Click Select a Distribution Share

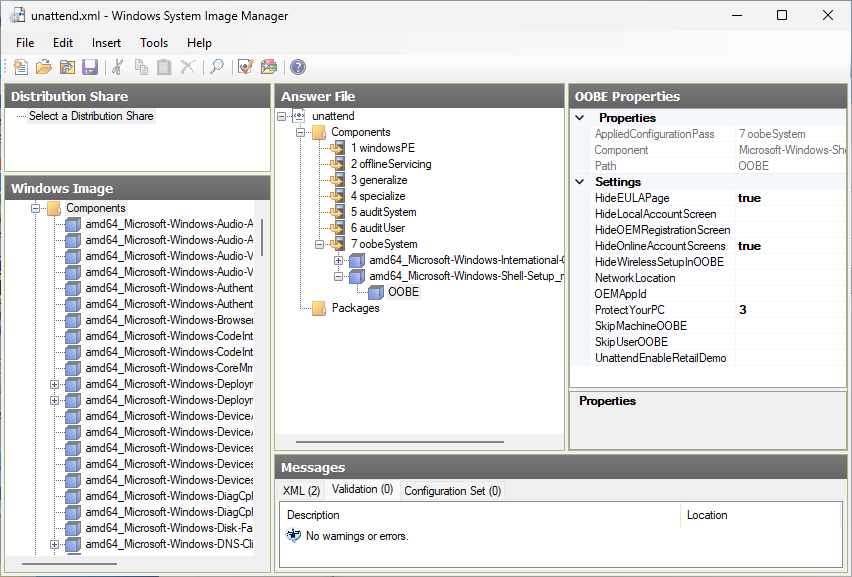coord(91,116)
